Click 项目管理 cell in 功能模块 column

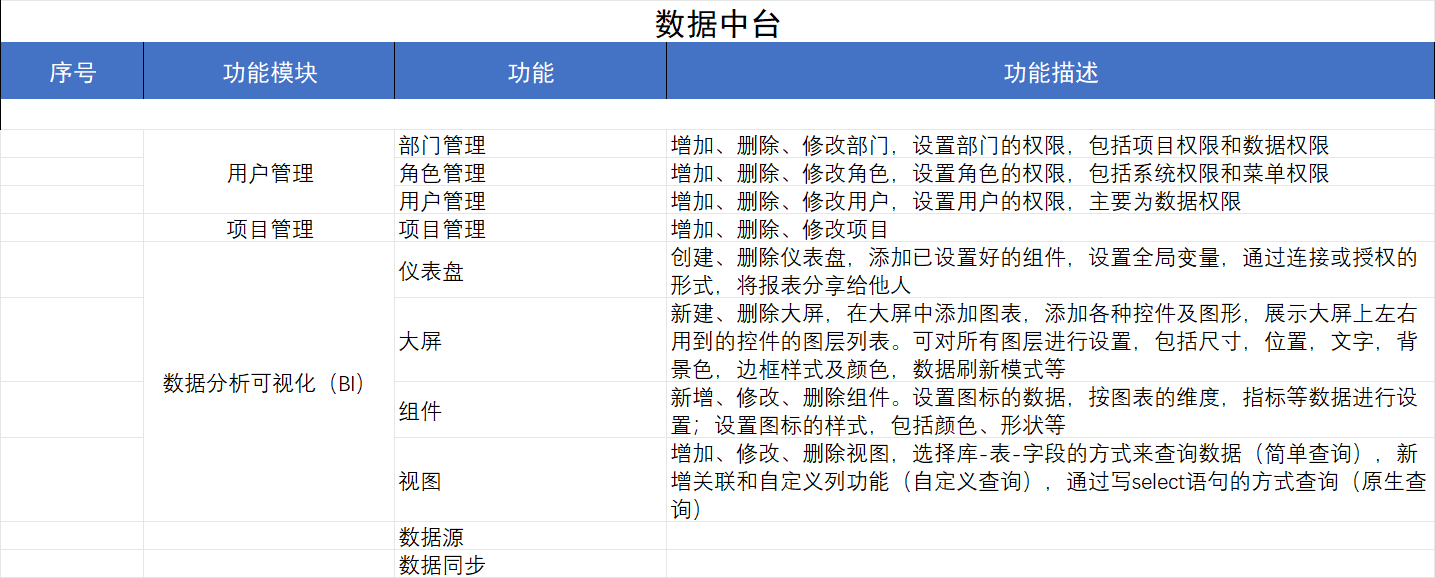pyautogui.click(x=269, y=229)
